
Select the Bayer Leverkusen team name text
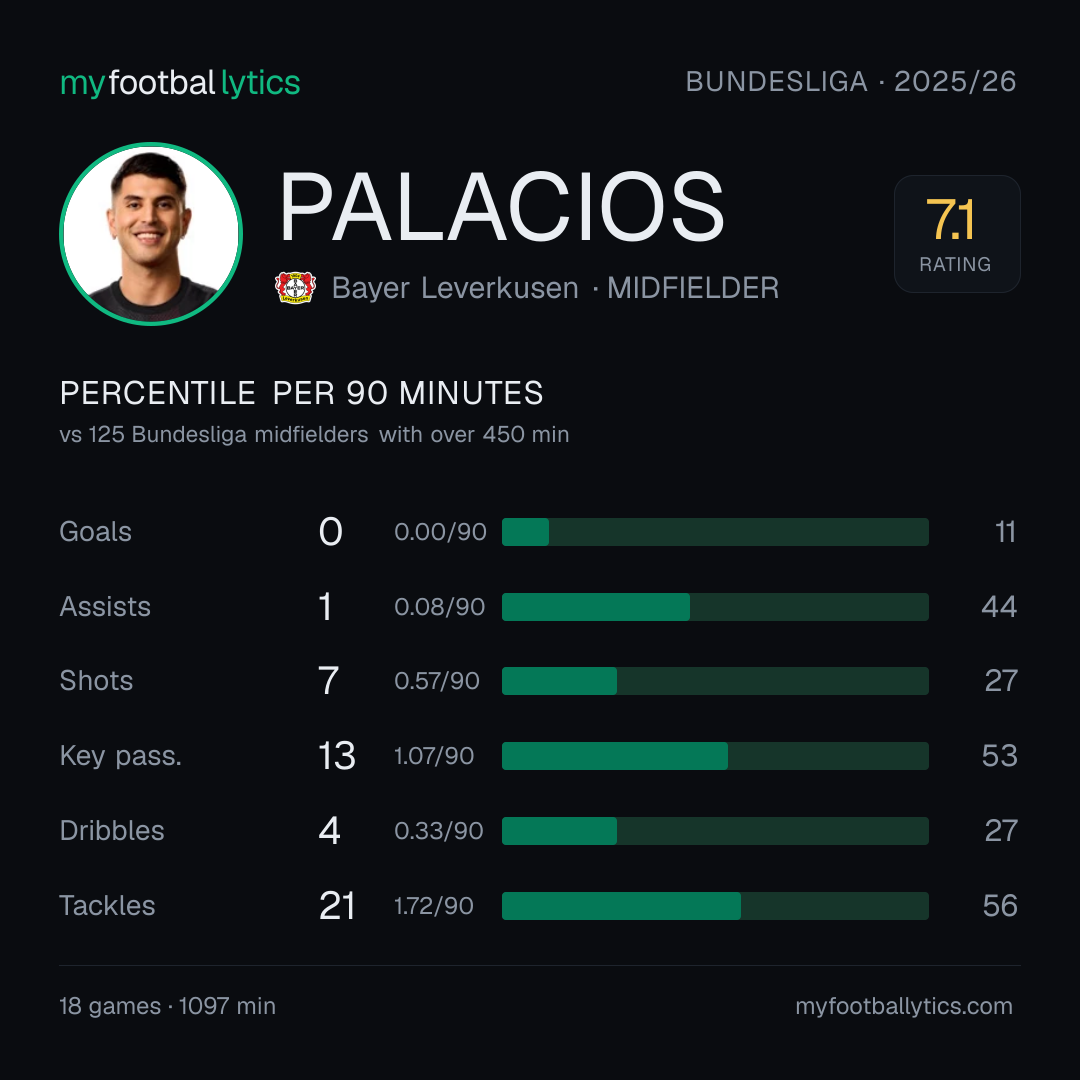point(455,288)
